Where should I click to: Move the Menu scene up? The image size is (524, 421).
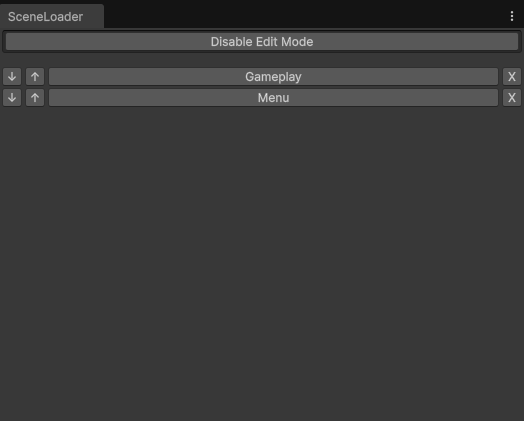click(35, 98)
